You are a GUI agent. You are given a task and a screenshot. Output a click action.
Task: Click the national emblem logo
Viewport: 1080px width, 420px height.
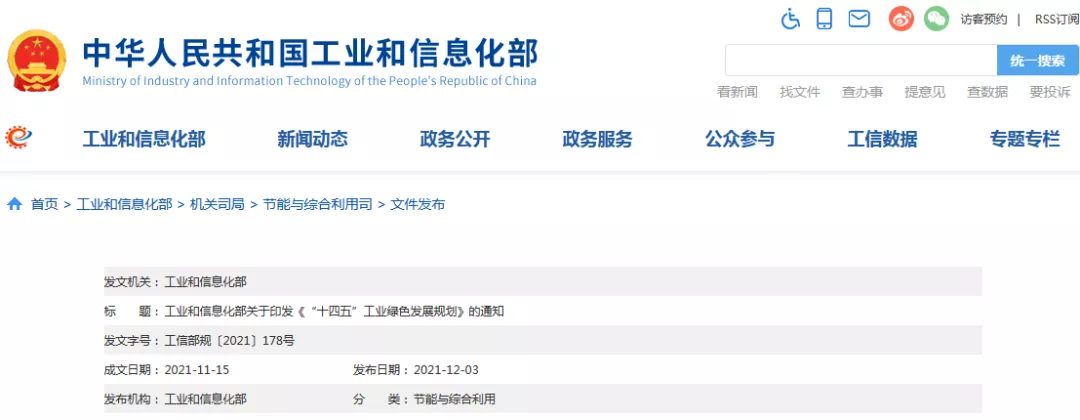(x=39, y=63)
